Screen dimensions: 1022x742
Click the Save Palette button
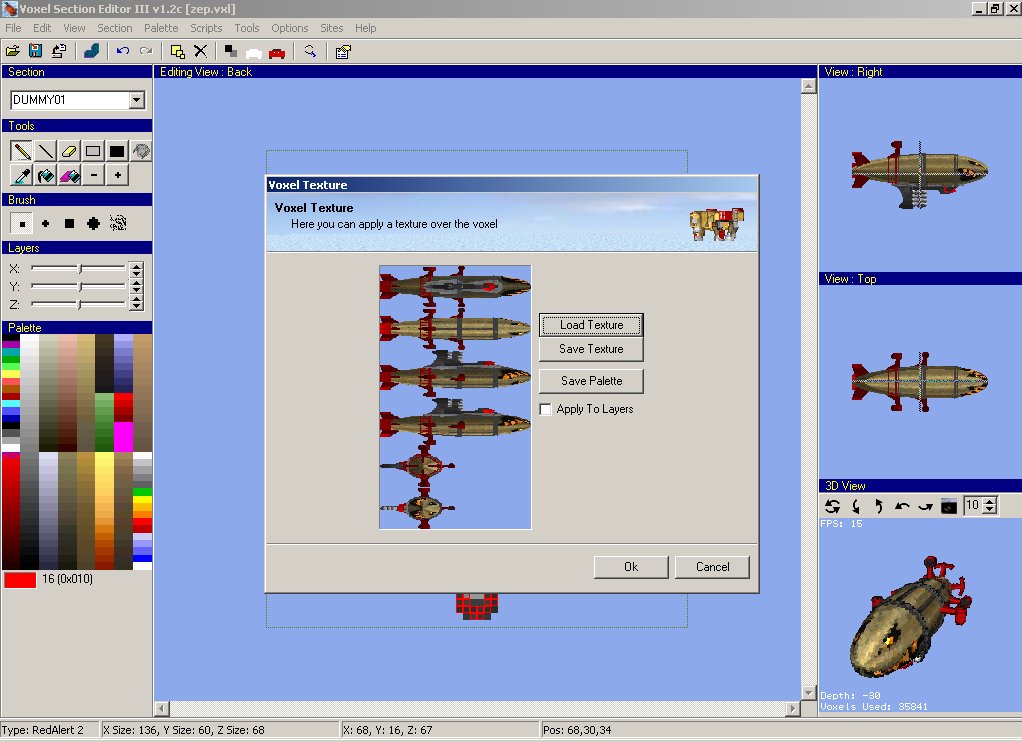click(x=591, y=381)
